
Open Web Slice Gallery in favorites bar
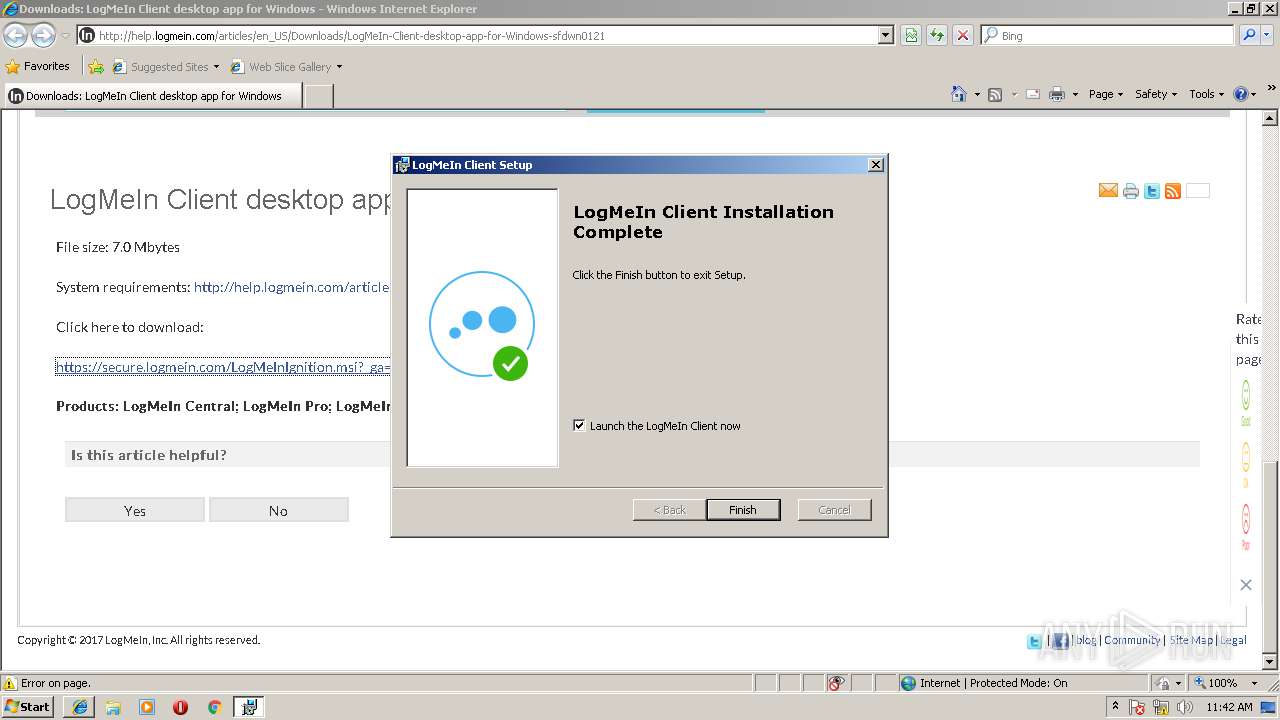pos(286,67)
